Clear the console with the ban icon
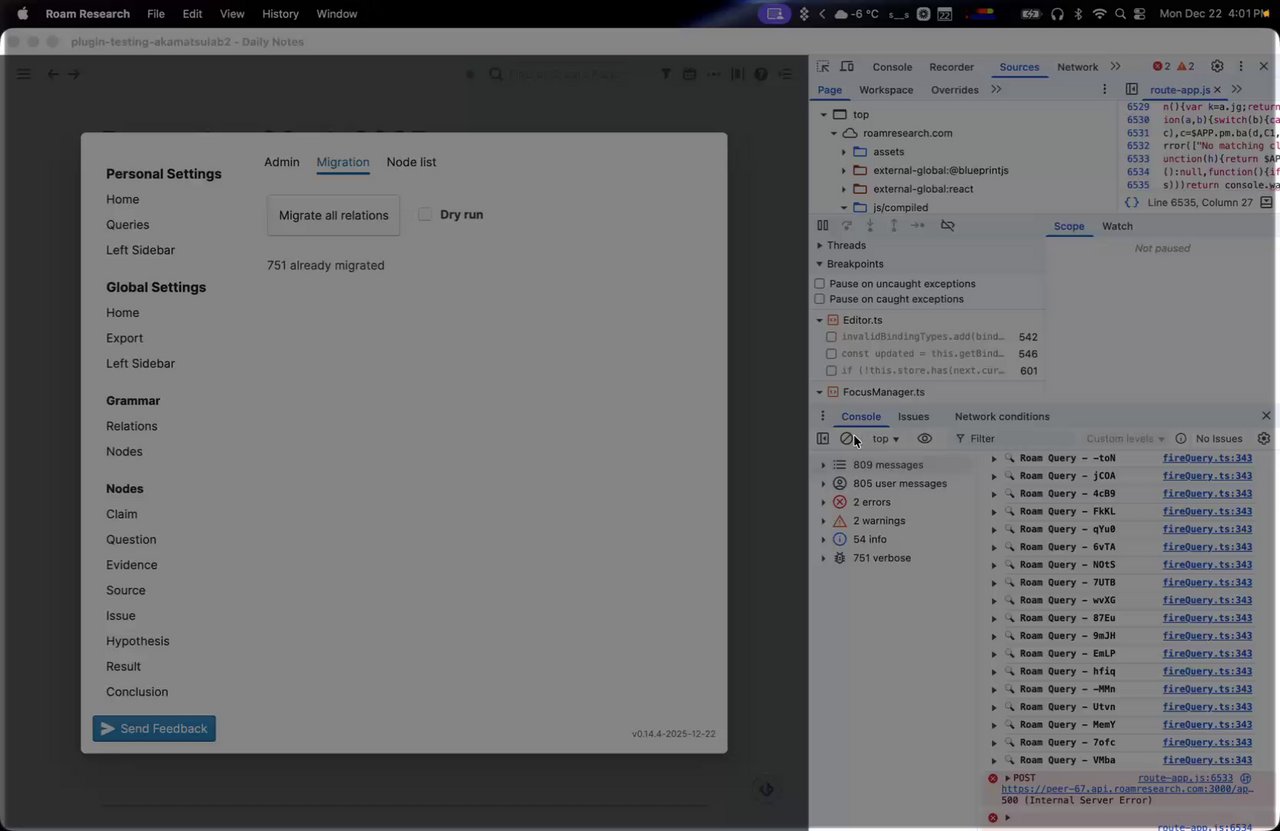 click(x=847, y=439)
